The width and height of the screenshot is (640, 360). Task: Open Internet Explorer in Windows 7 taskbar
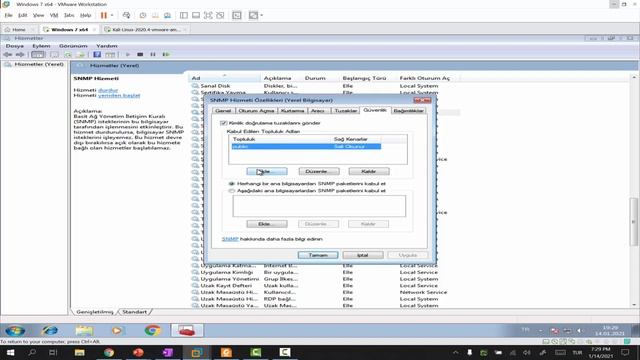pyautogui.click(x=50, y=330)
